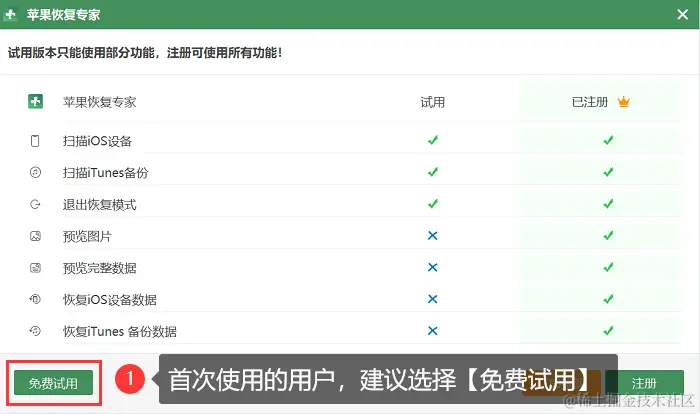Click the 已注册 checkmark for 预览图片
The image size is (700, 414).
pyautogui.click(x=608, y=235)
